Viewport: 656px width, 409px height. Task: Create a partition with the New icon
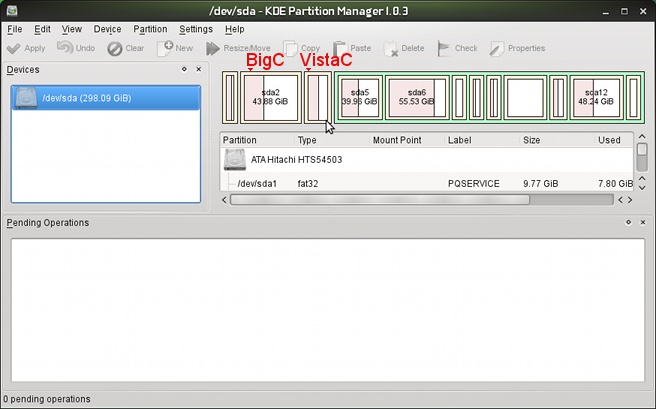[164, 48]
